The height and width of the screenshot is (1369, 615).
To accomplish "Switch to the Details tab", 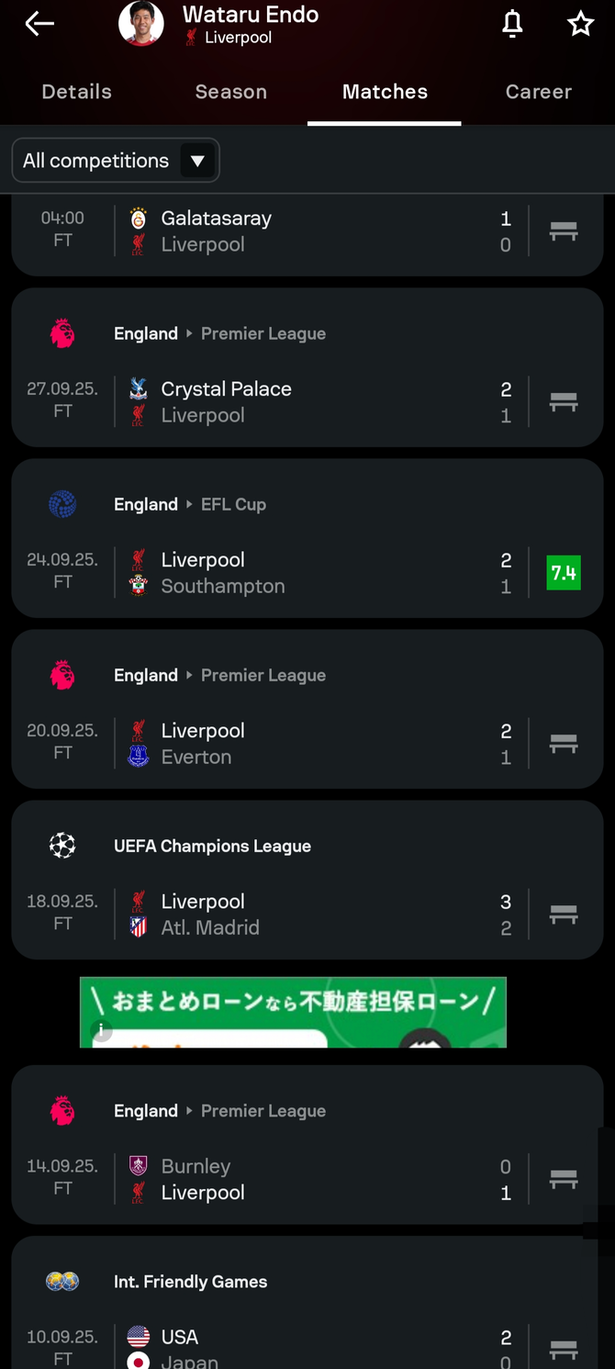I will pos(77,92).
